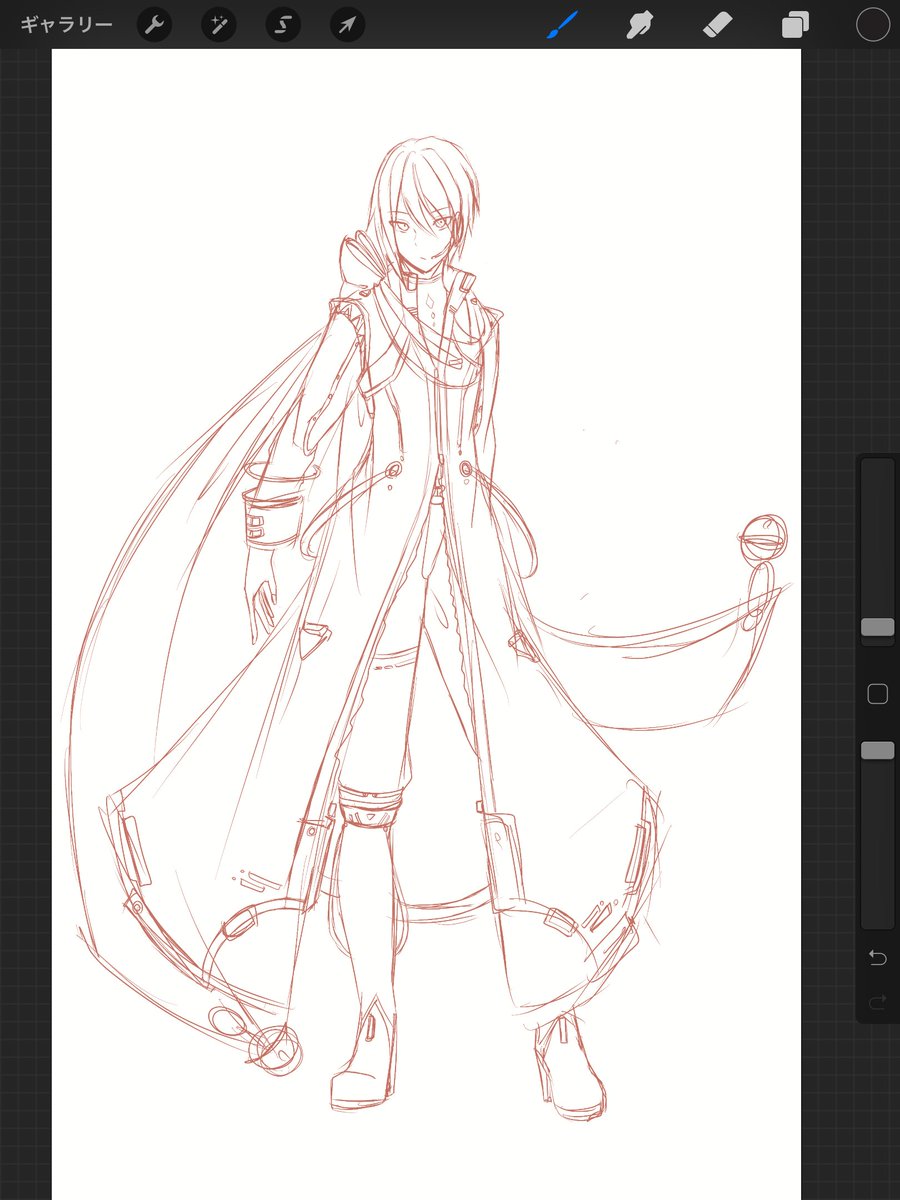Open the ギャラリー gallery
This screenshot has width=900, height=1200.
(66, 25)
